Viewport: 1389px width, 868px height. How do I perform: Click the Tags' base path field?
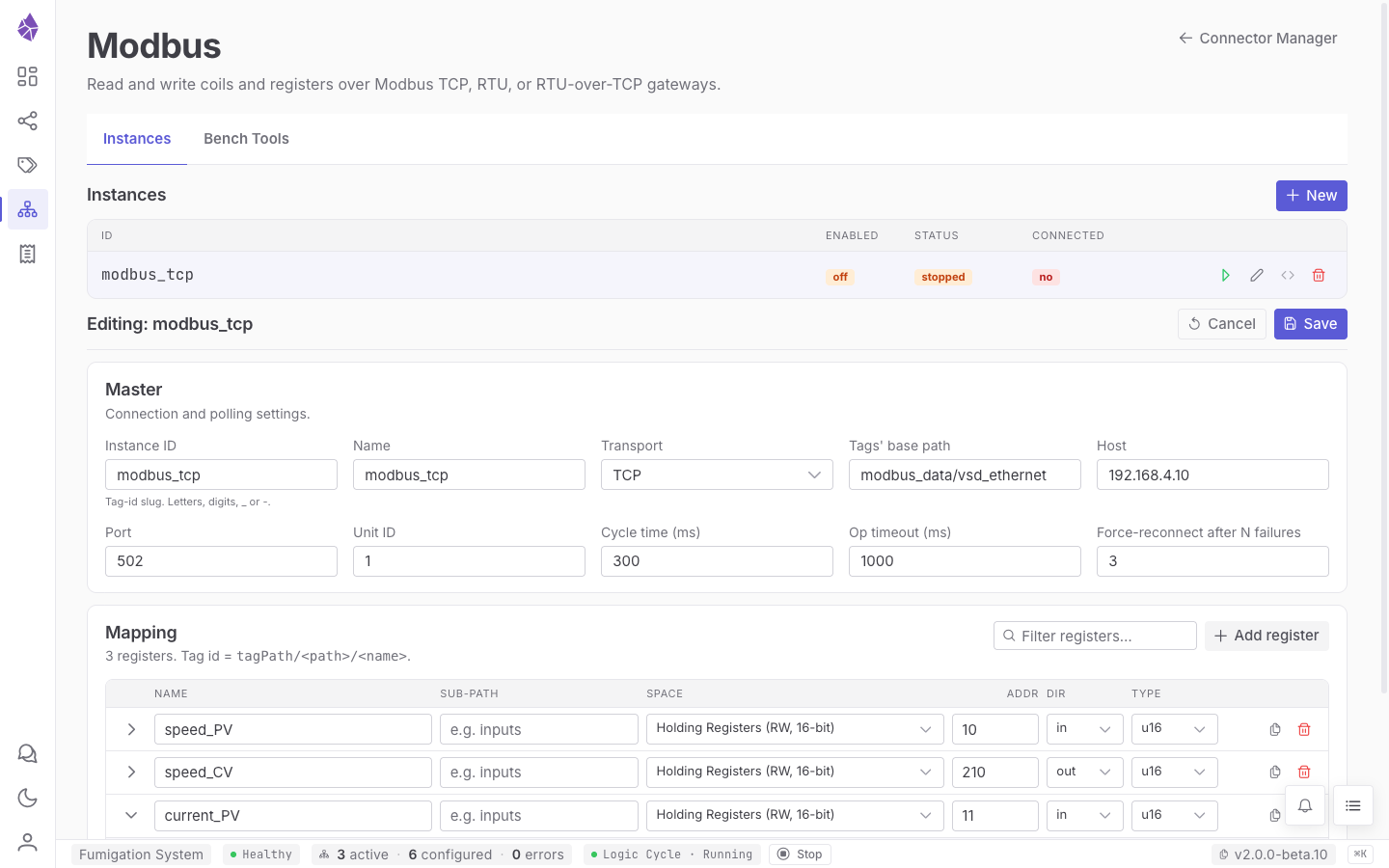pos(965,475)
